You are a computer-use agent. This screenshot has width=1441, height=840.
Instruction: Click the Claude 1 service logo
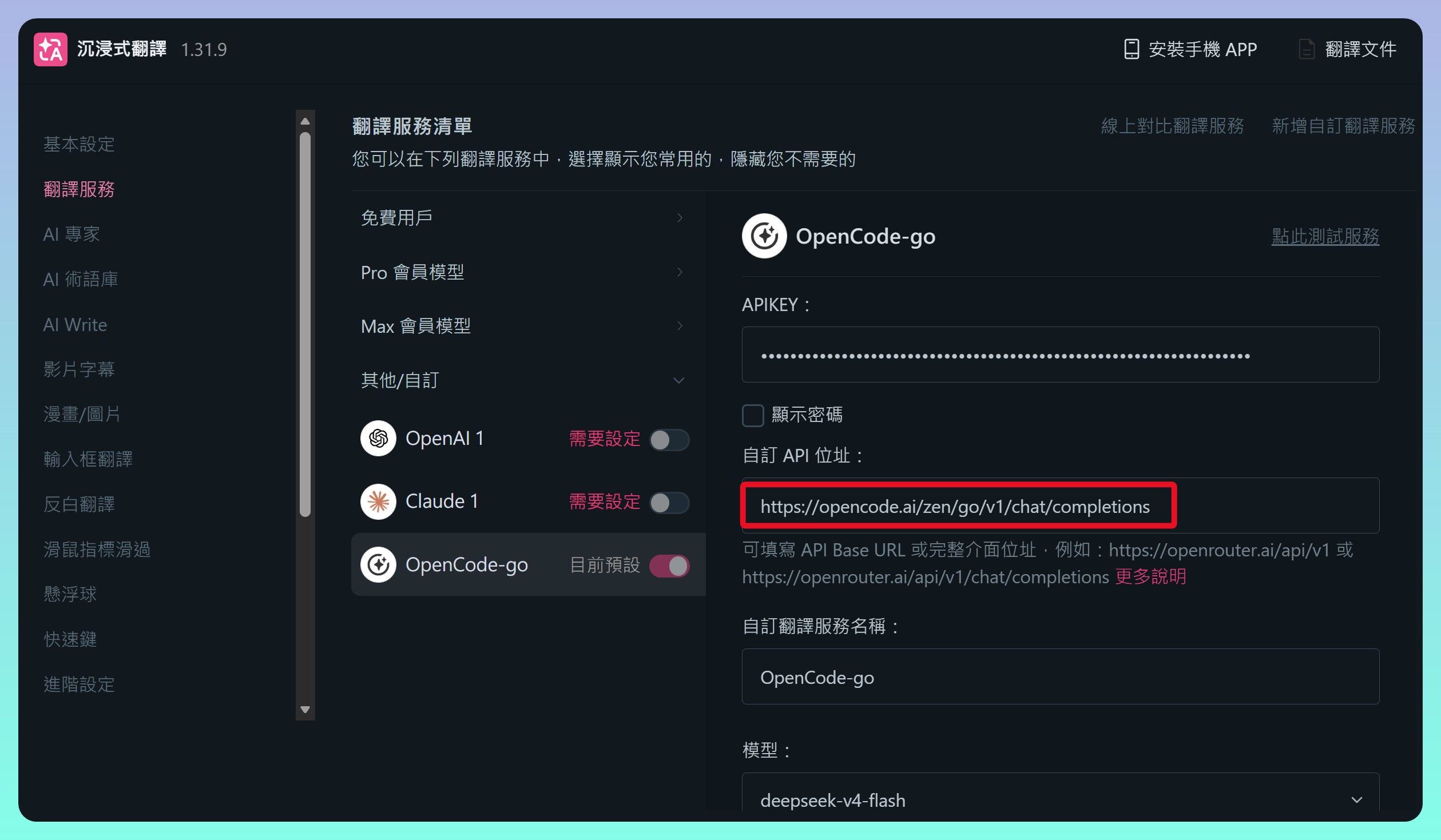click(x=378, y=501)
